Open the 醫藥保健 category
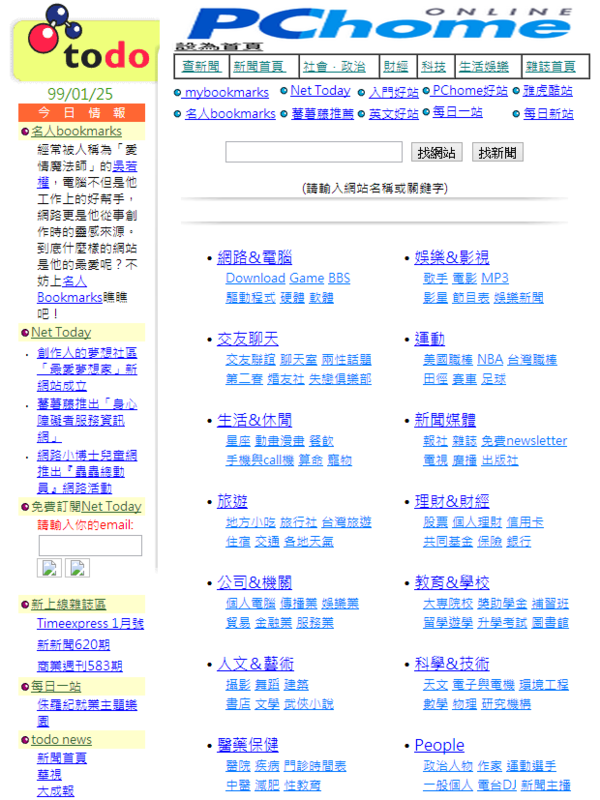Image resolution: width=600 pixels, height=800 pixels. (x=248, y=745)
